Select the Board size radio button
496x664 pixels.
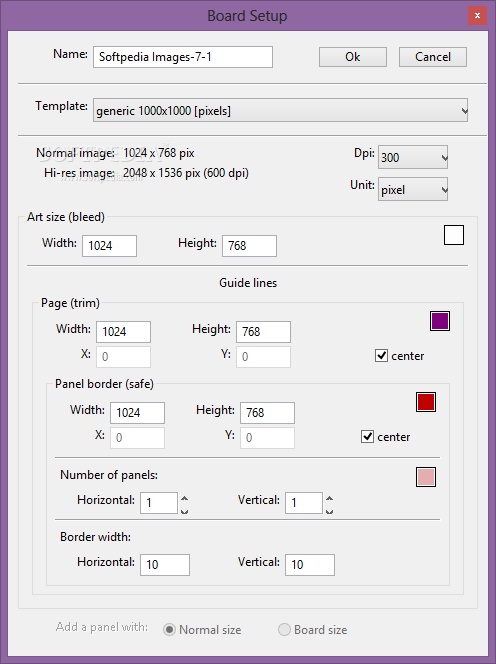pyautogui.click(x=284, y=630)
